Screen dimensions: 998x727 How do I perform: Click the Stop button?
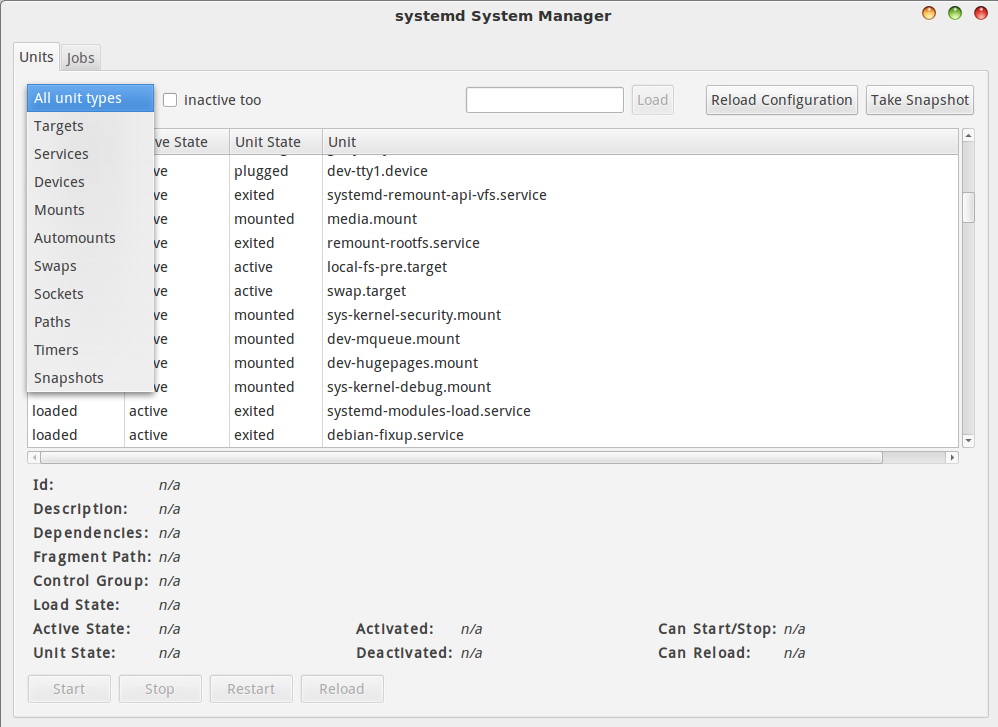160,689
